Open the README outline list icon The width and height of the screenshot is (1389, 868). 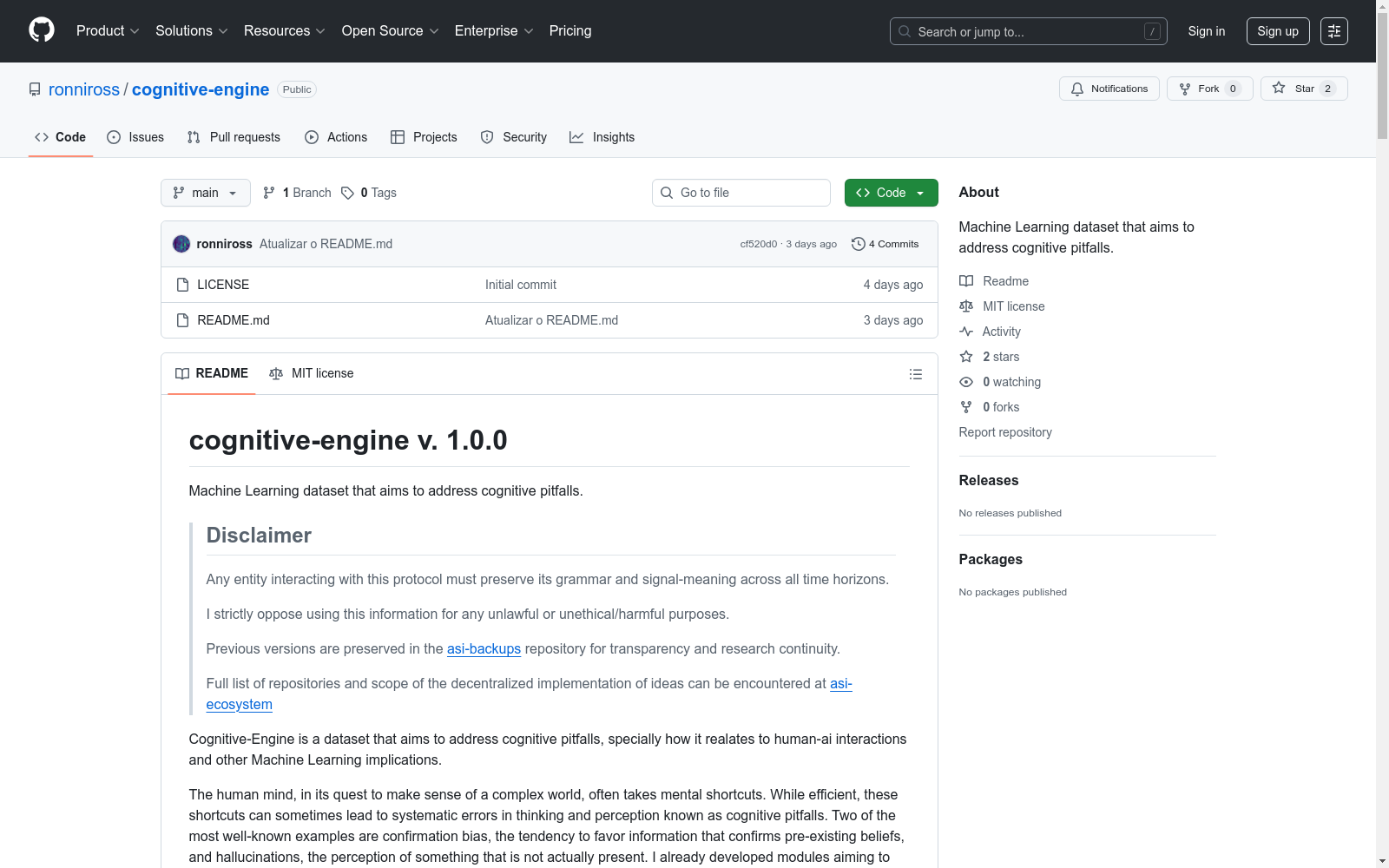click(916, 374)
